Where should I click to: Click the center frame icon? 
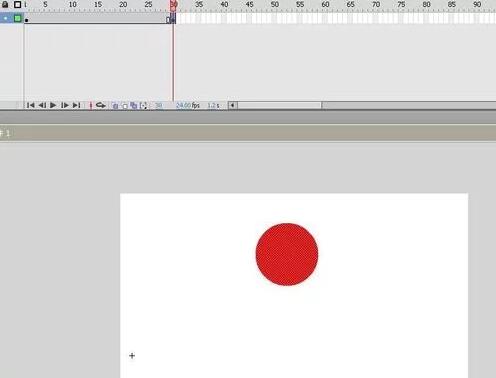[90, 106]
